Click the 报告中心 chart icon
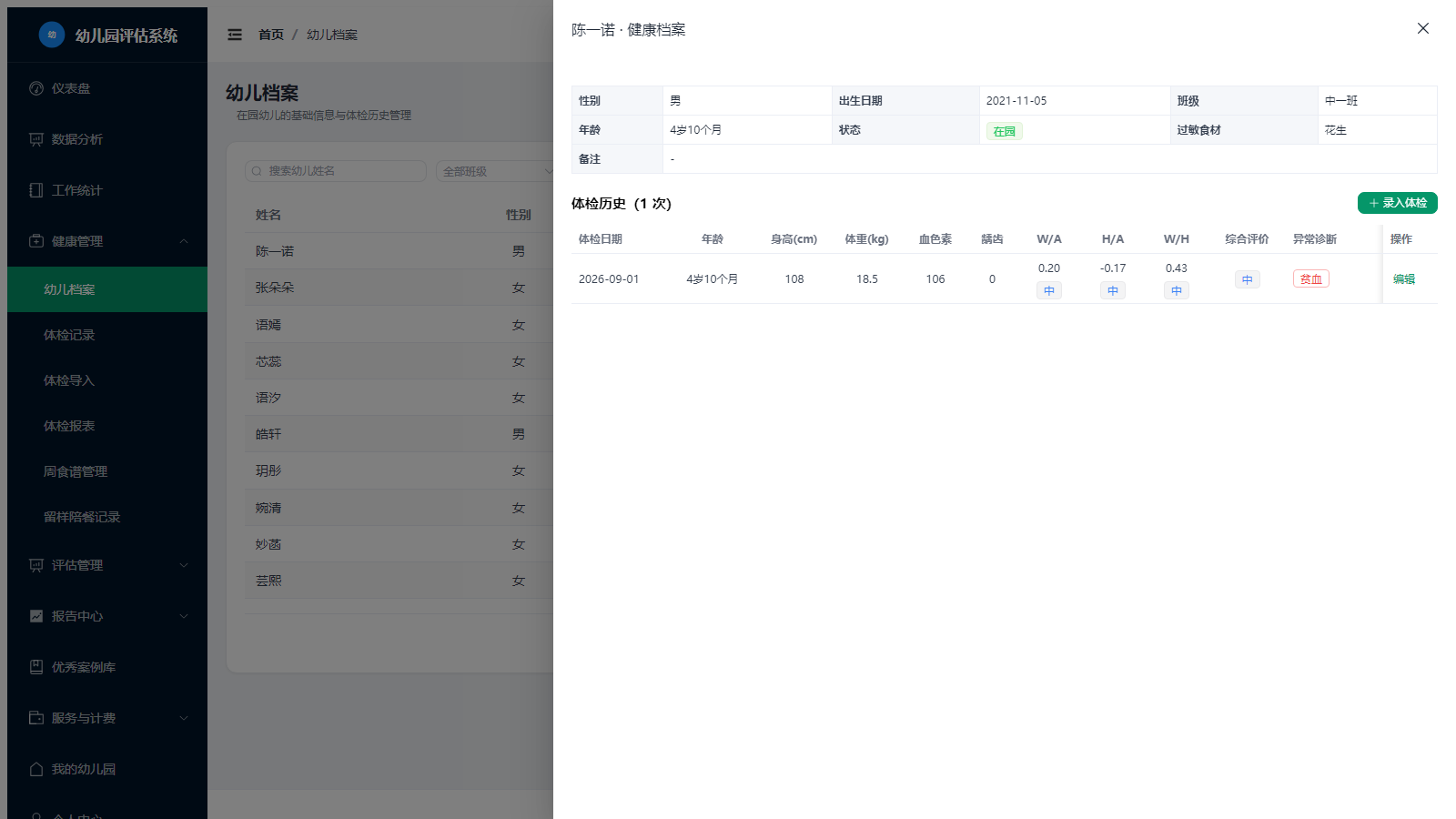 click(x=36, y=616)
